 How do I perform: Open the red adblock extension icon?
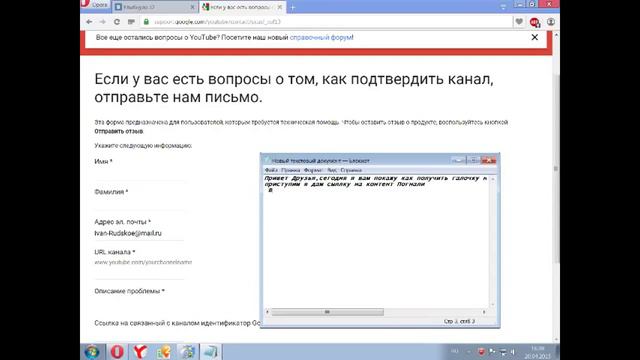(x=535, y=22)
